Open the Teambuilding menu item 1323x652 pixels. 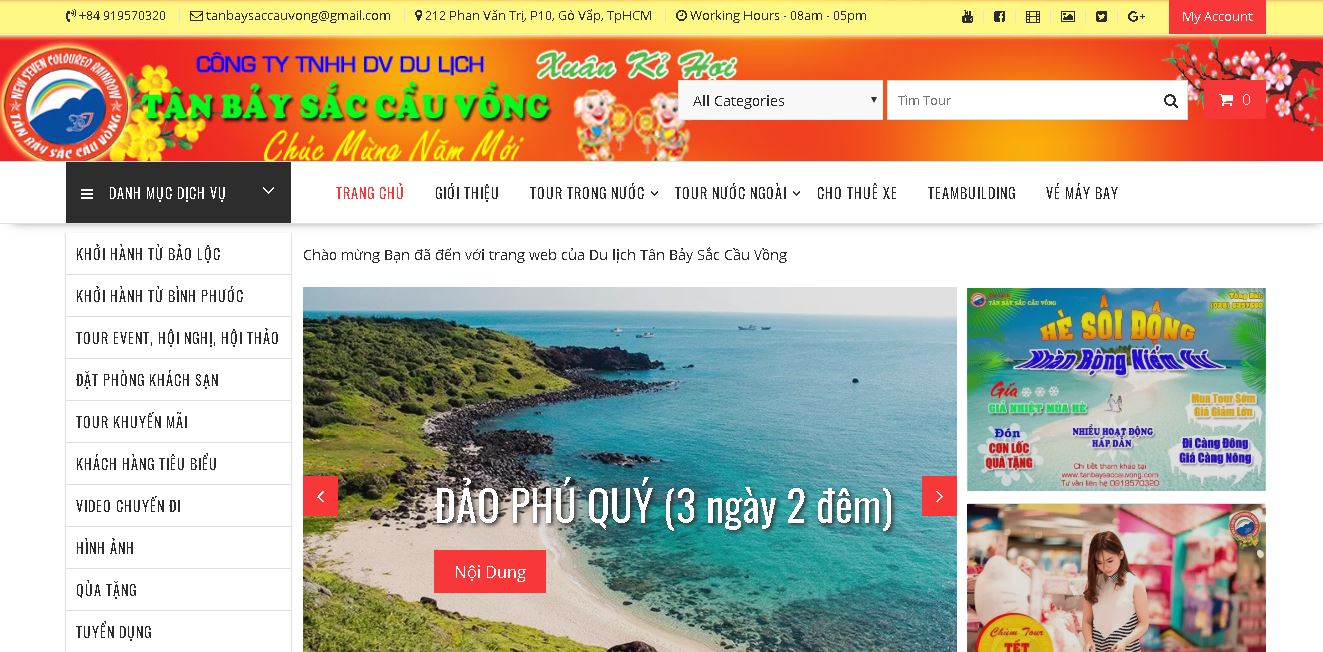point(971,193)
